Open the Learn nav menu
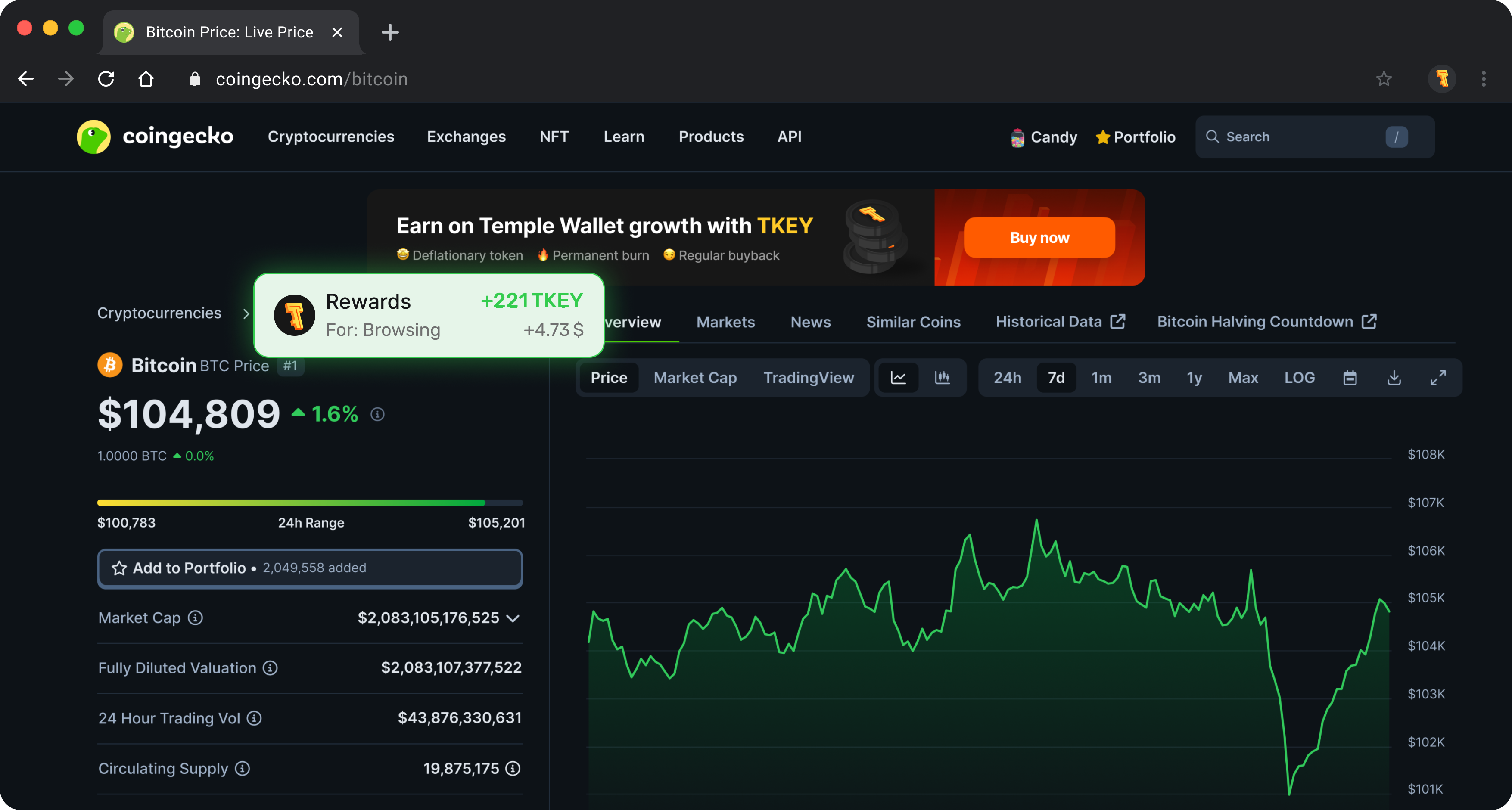Image resolution: width=1512 pixels, height=810 pixels. (x=624, y=137)
